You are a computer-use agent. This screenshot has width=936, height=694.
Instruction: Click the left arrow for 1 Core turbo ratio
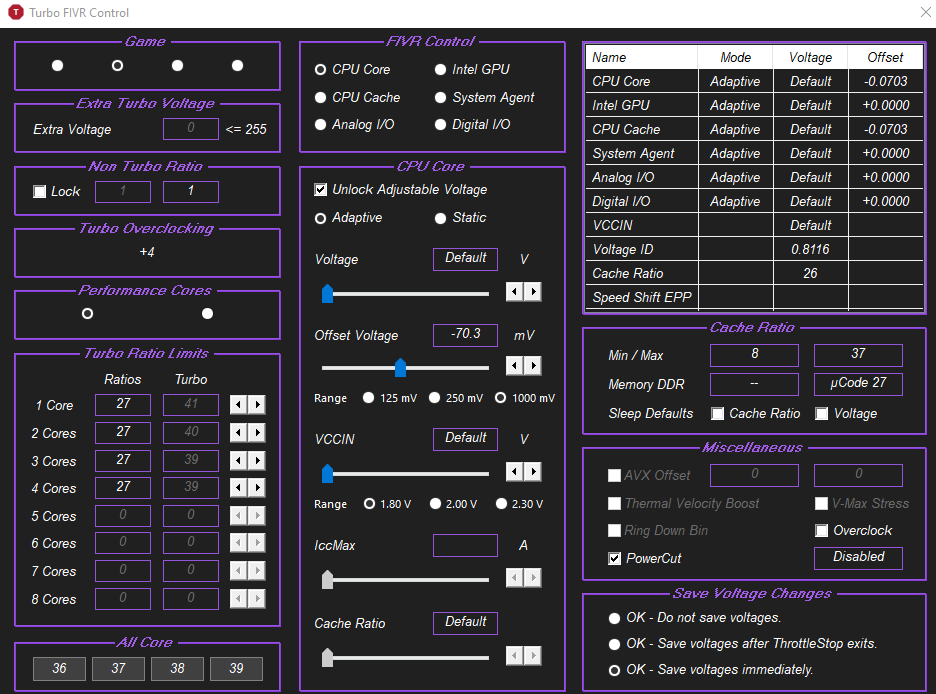(x=238, y=405)
